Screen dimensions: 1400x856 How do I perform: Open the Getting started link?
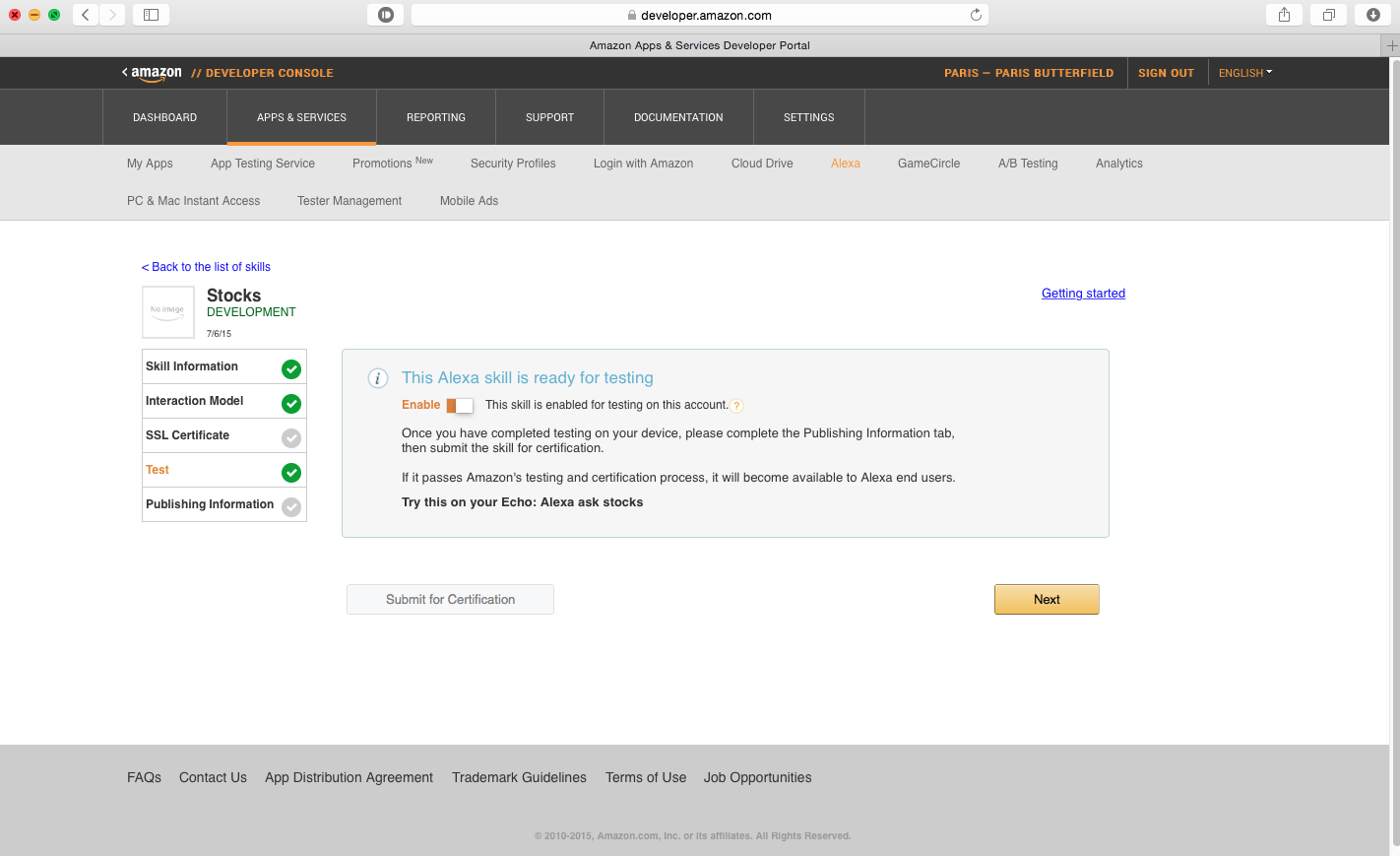[1083, 294]
